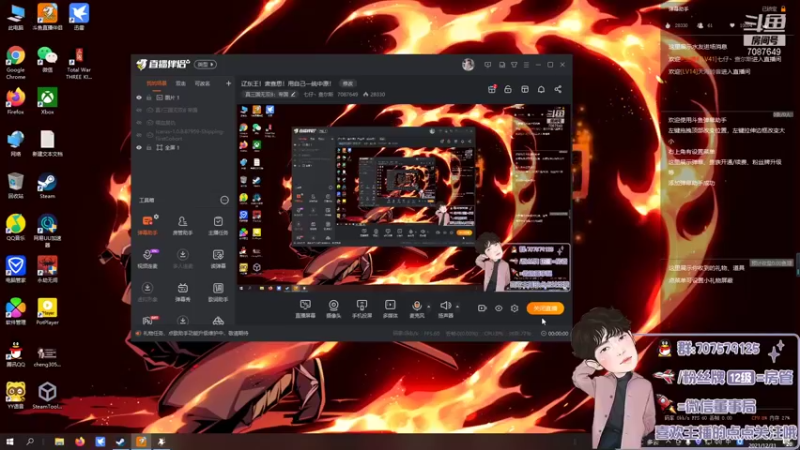Click the gift box icon with red dot
The width and height of the screenshot is (800, 450).
point(492,89)
